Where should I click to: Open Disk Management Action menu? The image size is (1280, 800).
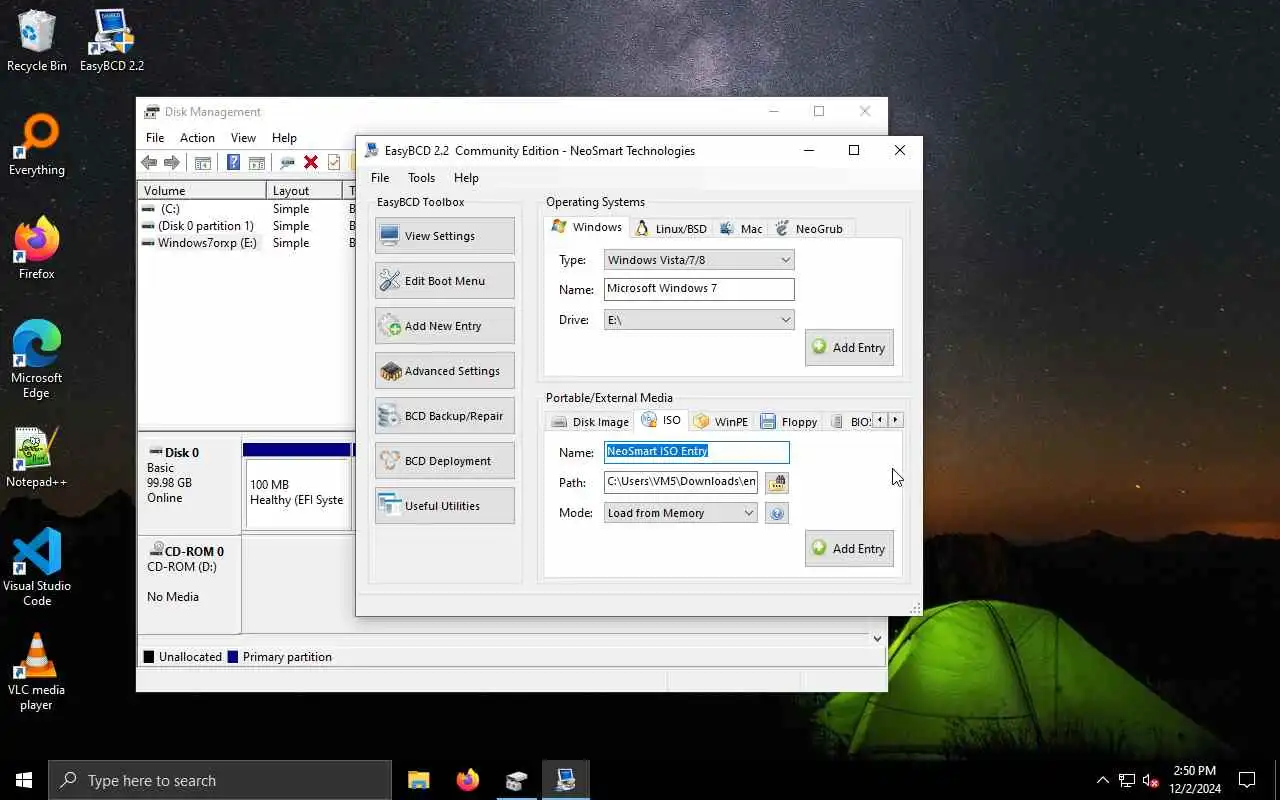pos(197,138)
